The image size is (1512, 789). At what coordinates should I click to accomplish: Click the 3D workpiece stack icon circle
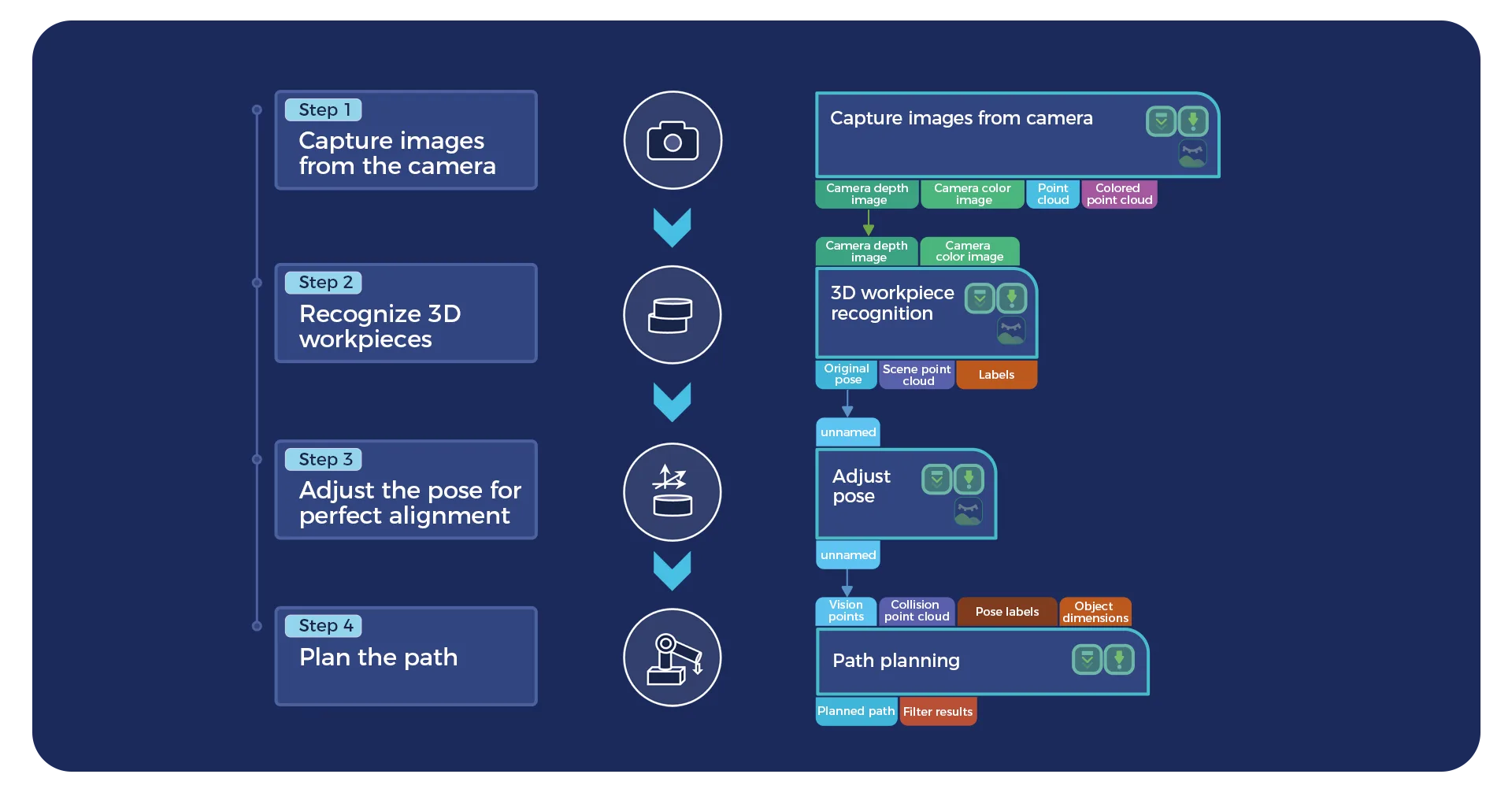pos(672,315)
